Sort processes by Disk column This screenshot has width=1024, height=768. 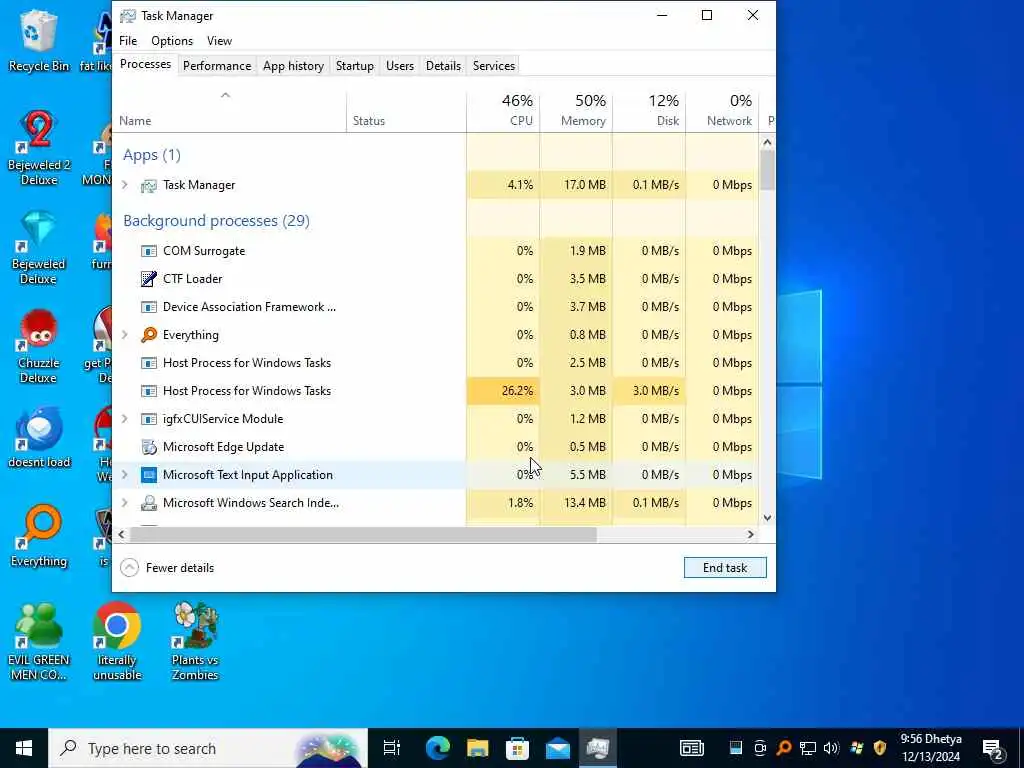pyautogui.click(x=650, y=110)
